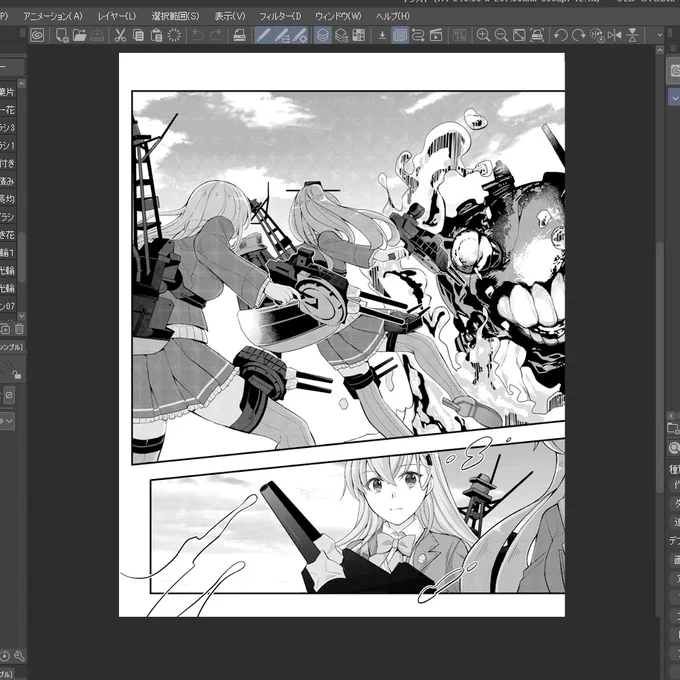Viewport: 680px width, 680px height.
Task: Click the pen with list lines icon
Action: [x=281, y=35]
